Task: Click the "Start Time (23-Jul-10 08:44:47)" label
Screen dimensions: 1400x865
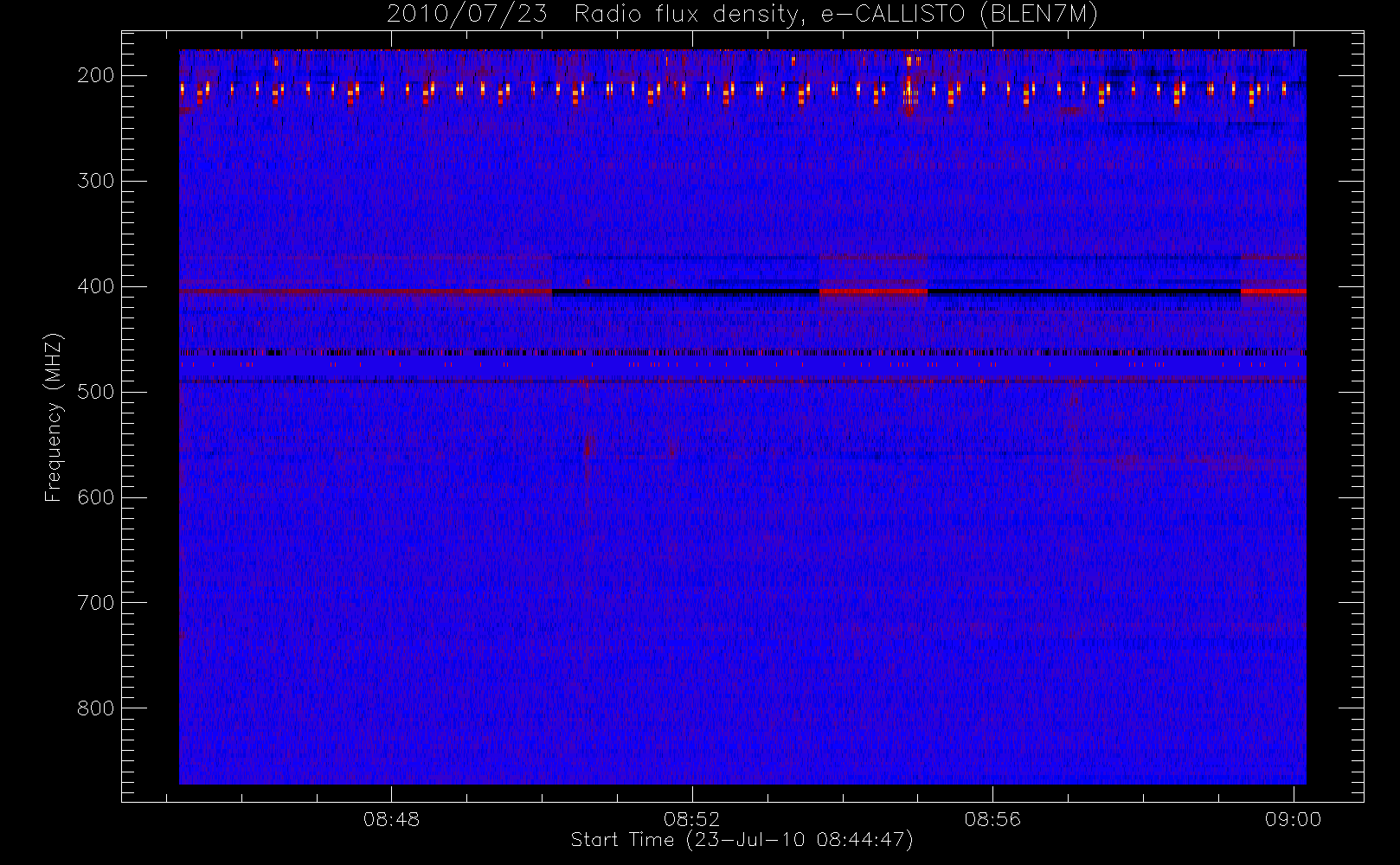Action: [742, 840]
